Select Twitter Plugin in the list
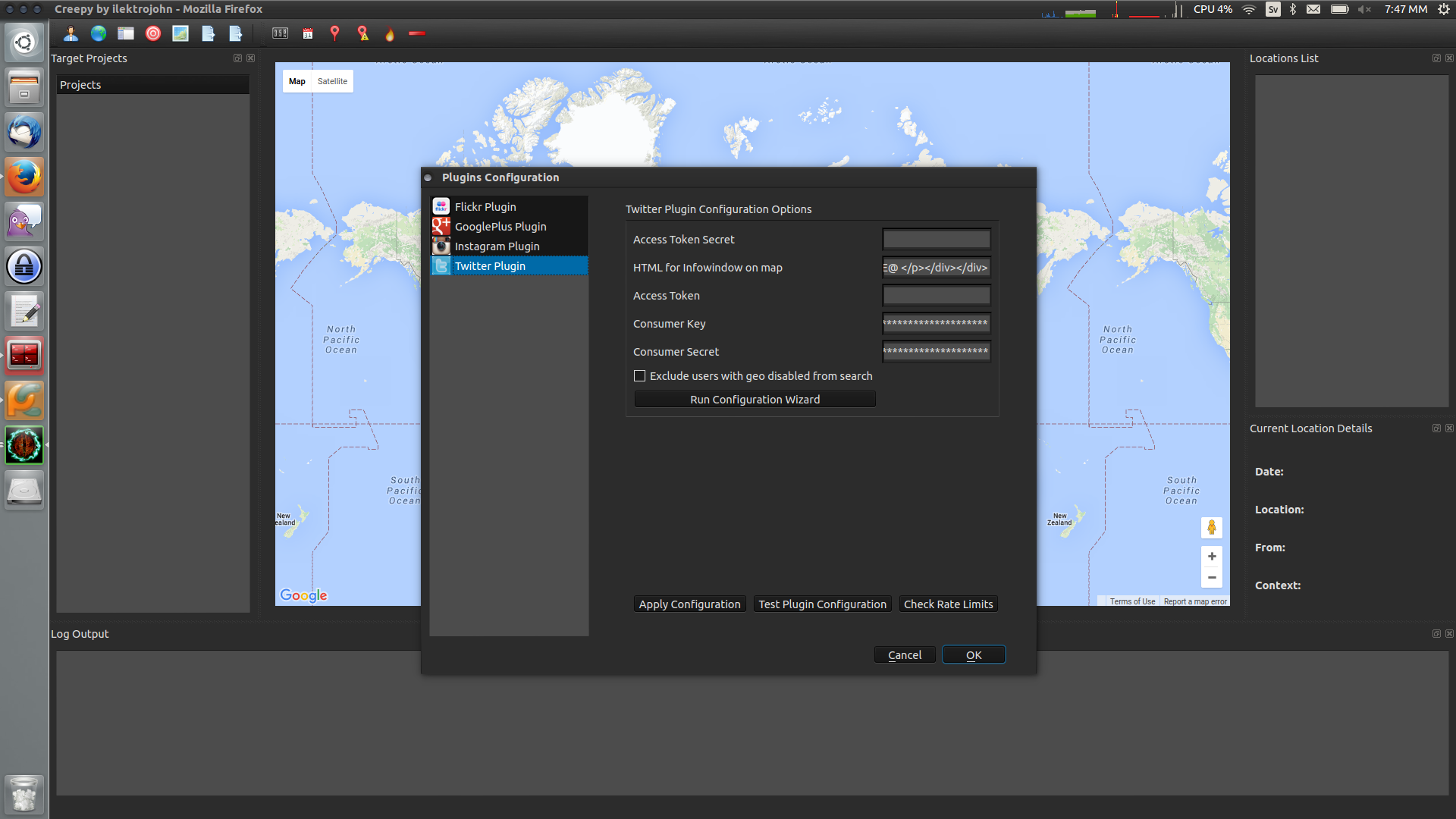Image resolution: width=1456 pixels, height=819 pixels. click(x=509, y=265)
